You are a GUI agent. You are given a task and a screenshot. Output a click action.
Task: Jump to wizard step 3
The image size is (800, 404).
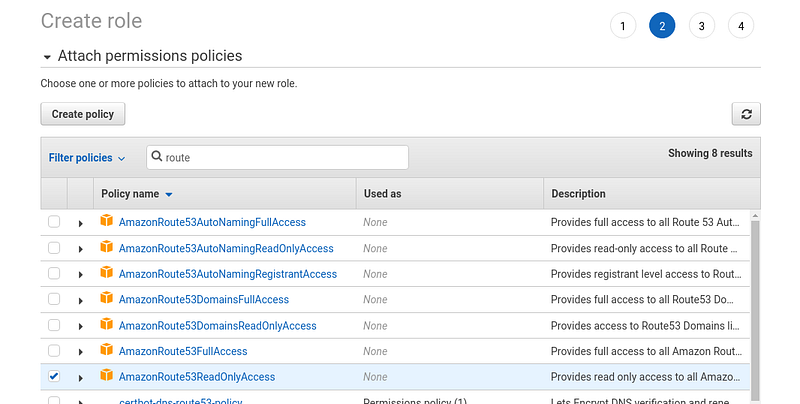[702, 26]
